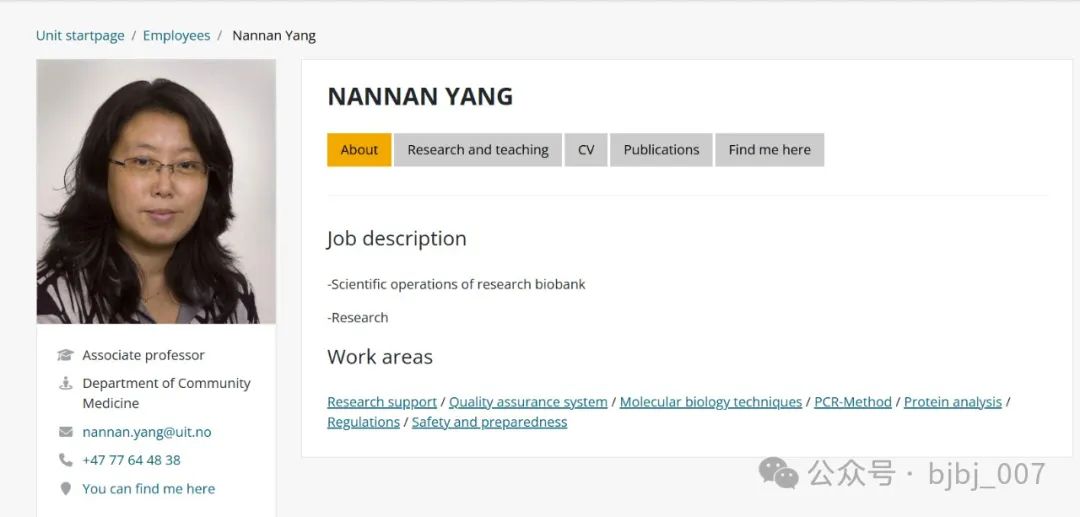Click the department icon beside Community Medicine
The height and width of the screenshot is (517, 1080).
(x=65, y=383)
